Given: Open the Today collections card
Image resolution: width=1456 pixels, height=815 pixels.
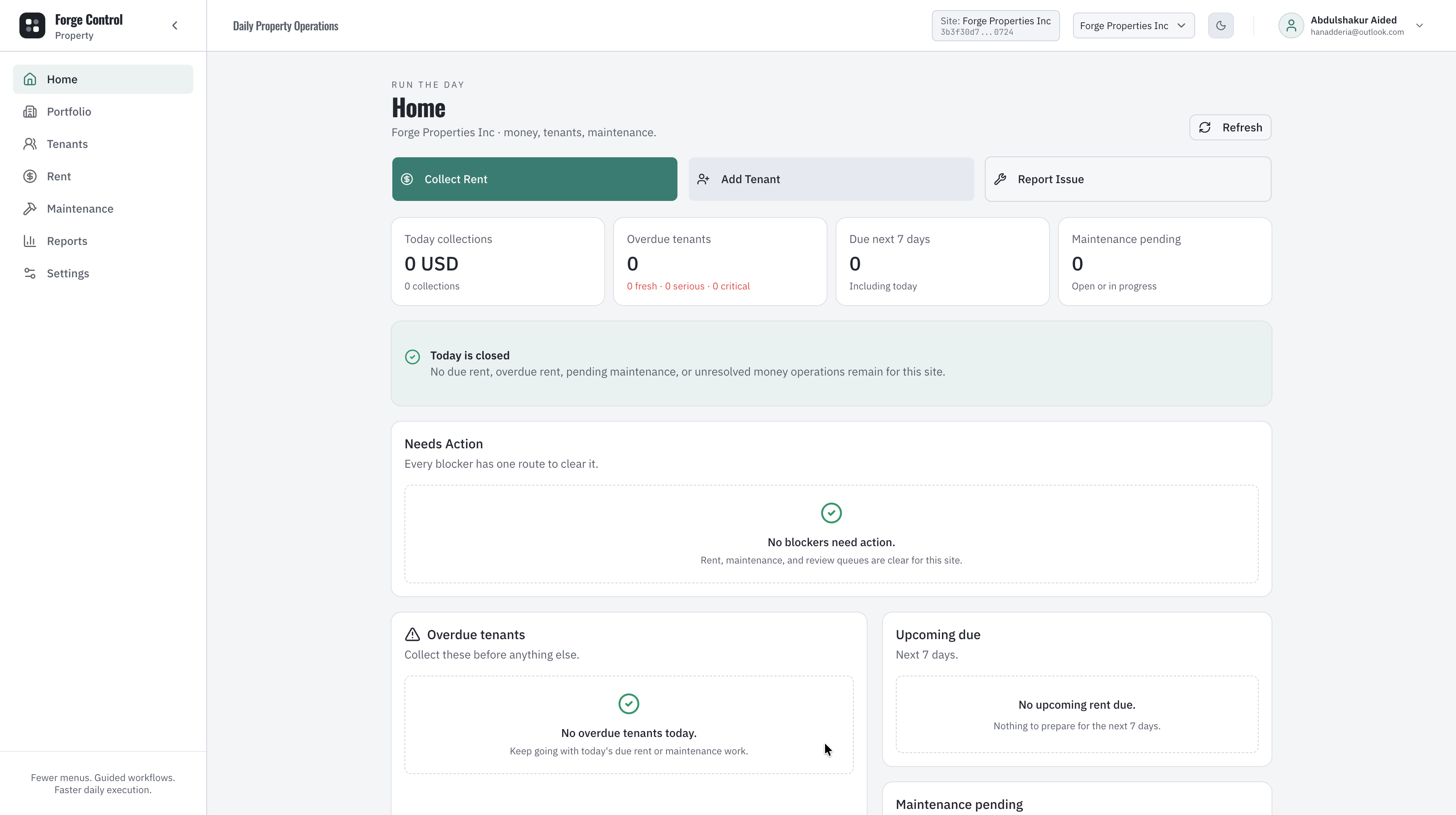Looking at the screenshot, I should pyautogui.click(x=497, y=262).
